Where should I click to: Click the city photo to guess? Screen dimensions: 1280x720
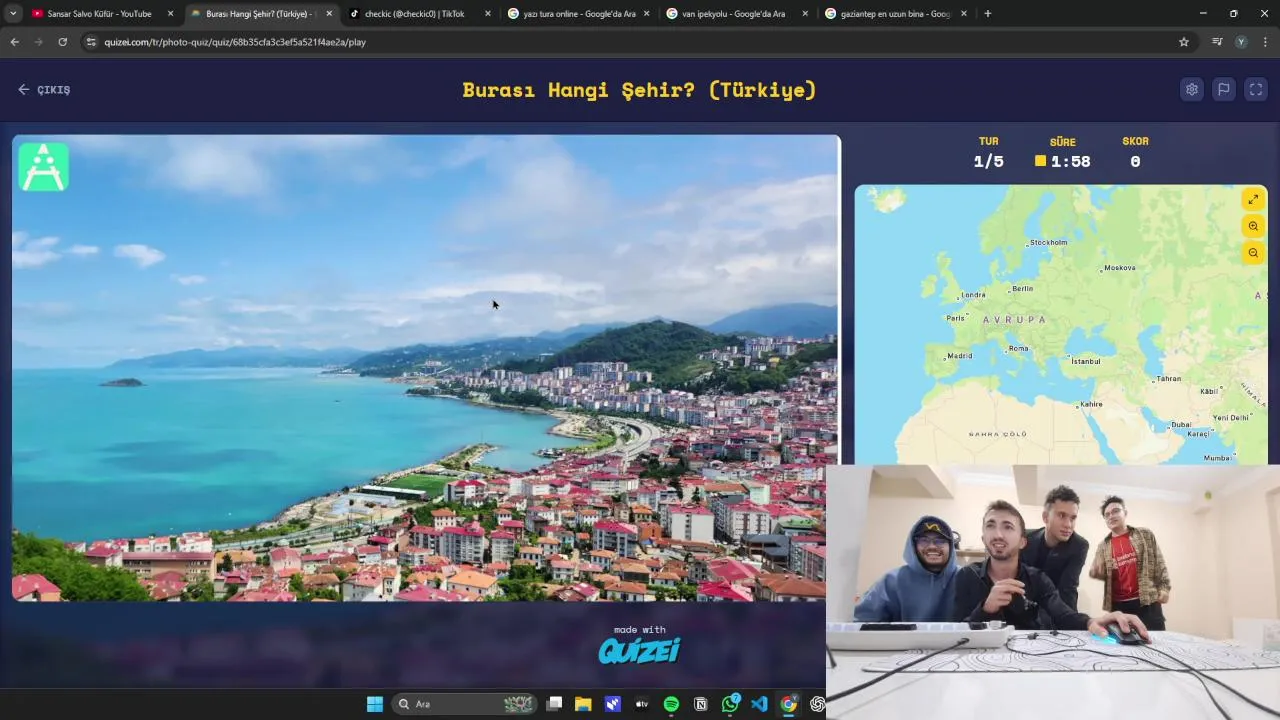coord(426,368)
